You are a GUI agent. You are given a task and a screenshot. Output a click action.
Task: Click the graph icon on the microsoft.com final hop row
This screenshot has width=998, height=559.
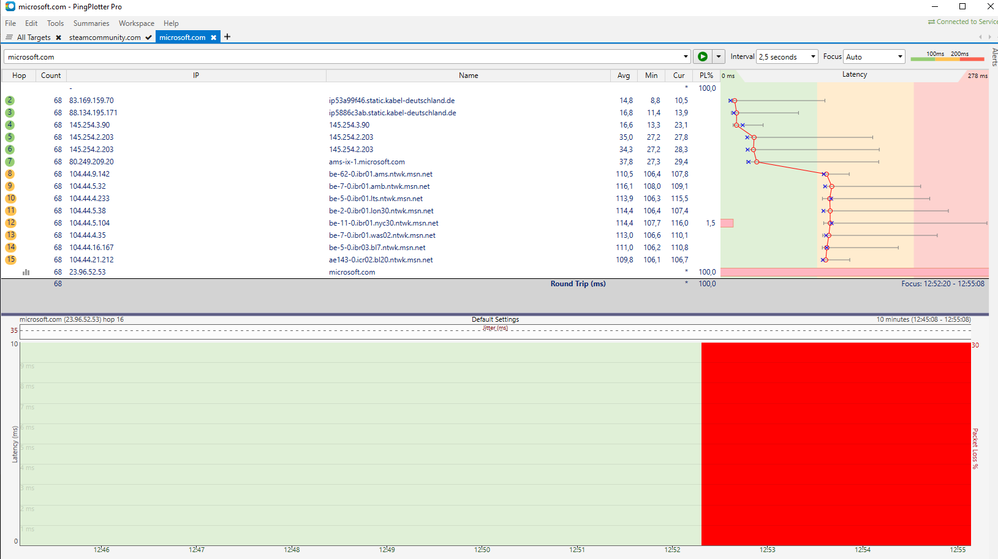click(26, 272)
